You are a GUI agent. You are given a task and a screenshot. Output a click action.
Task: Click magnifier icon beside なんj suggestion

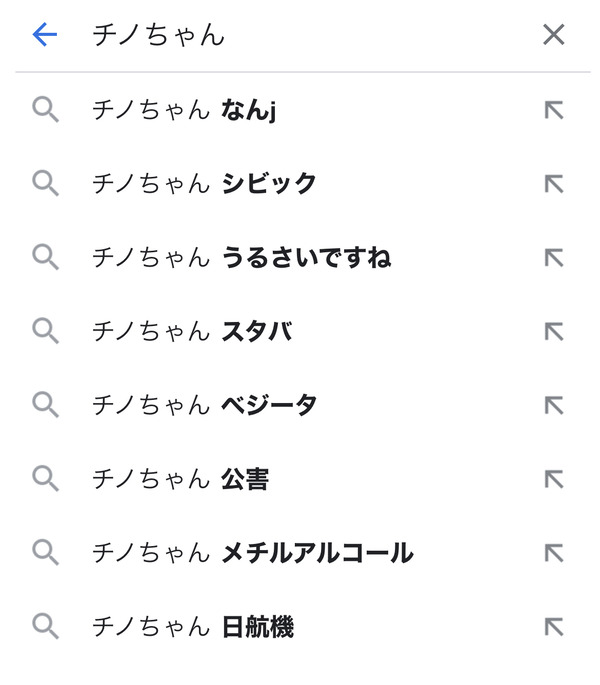coord(45,110)
